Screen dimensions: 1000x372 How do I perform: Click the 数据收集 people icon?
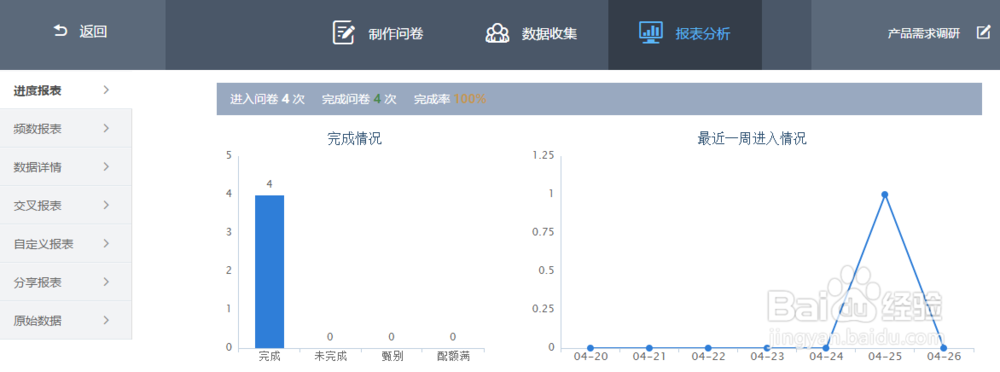point(497,33)
